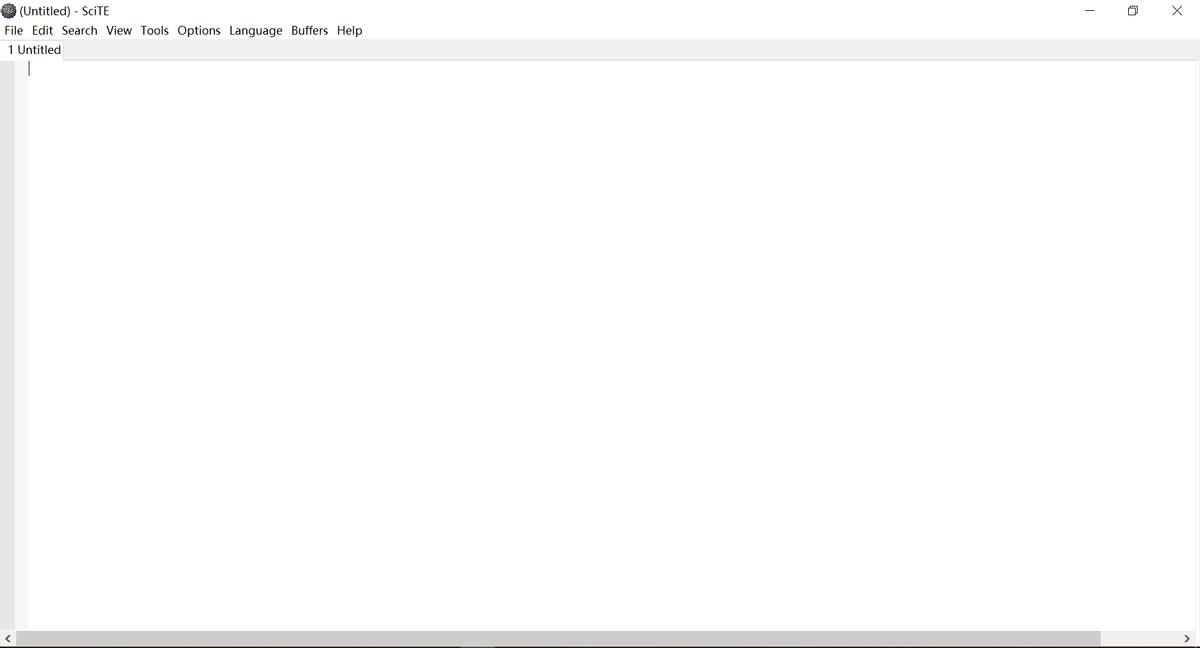The image size is (1200, 648).
Task: Open the Options menu
Action: (x=198, y=30)
